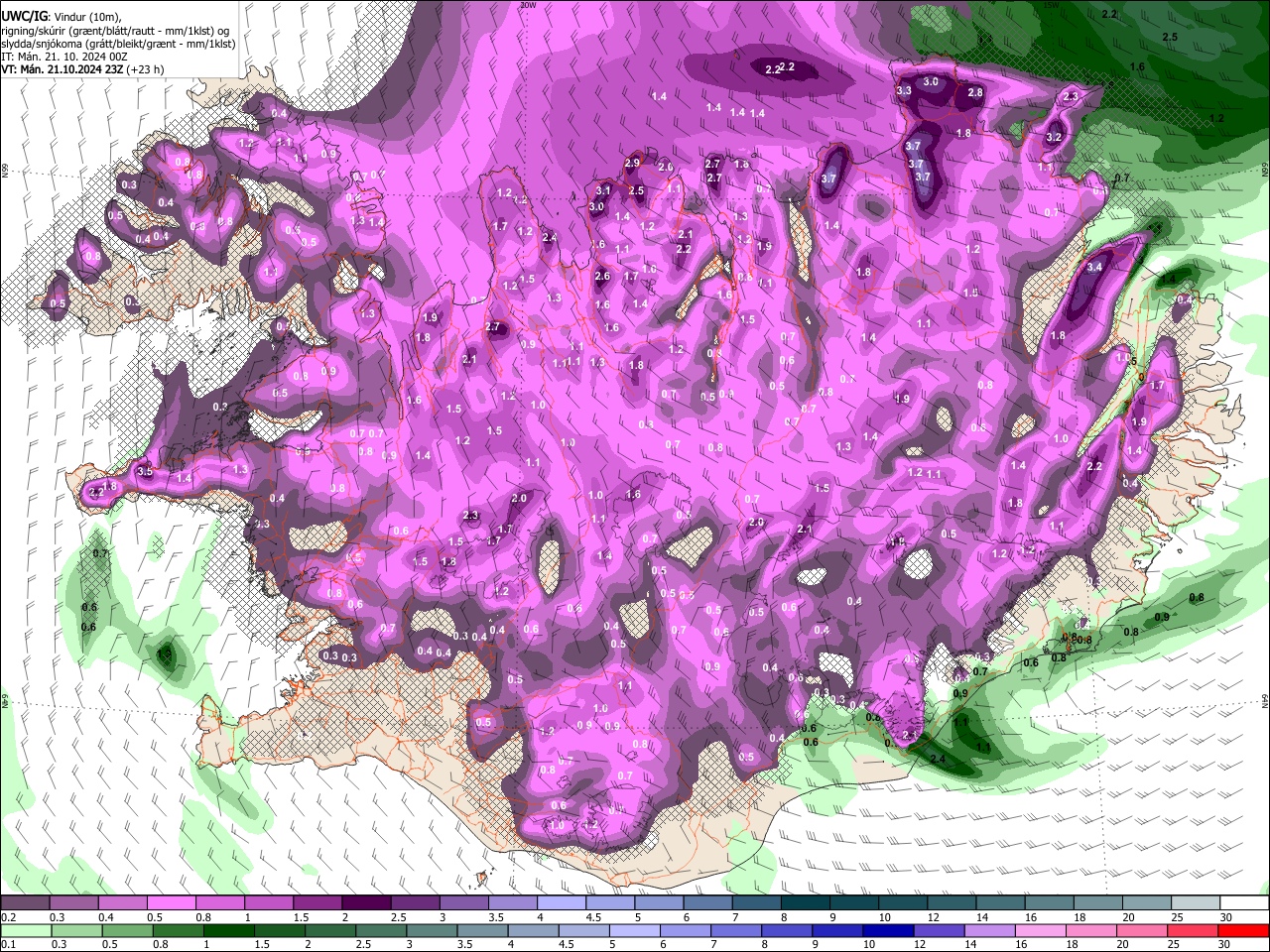
Task: Click the pale lavender snow swatch for 4–4.5
Action: click(562, 903)
